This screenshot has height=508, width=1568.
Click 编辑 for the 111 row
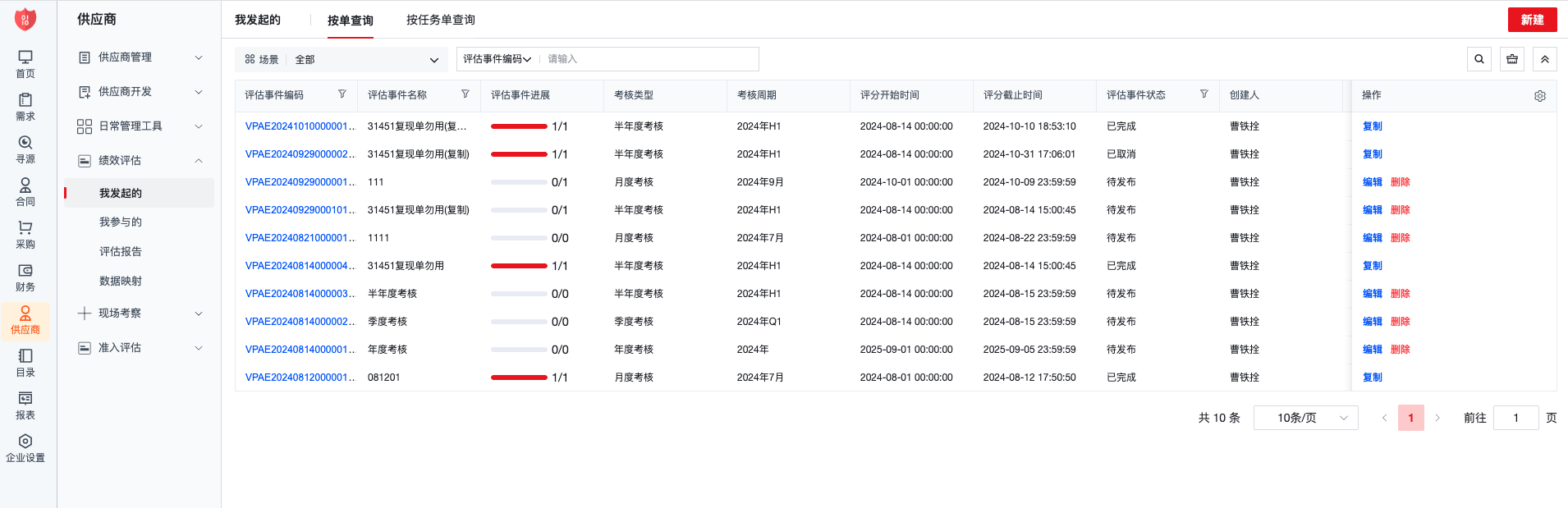tap(1373, 182)
